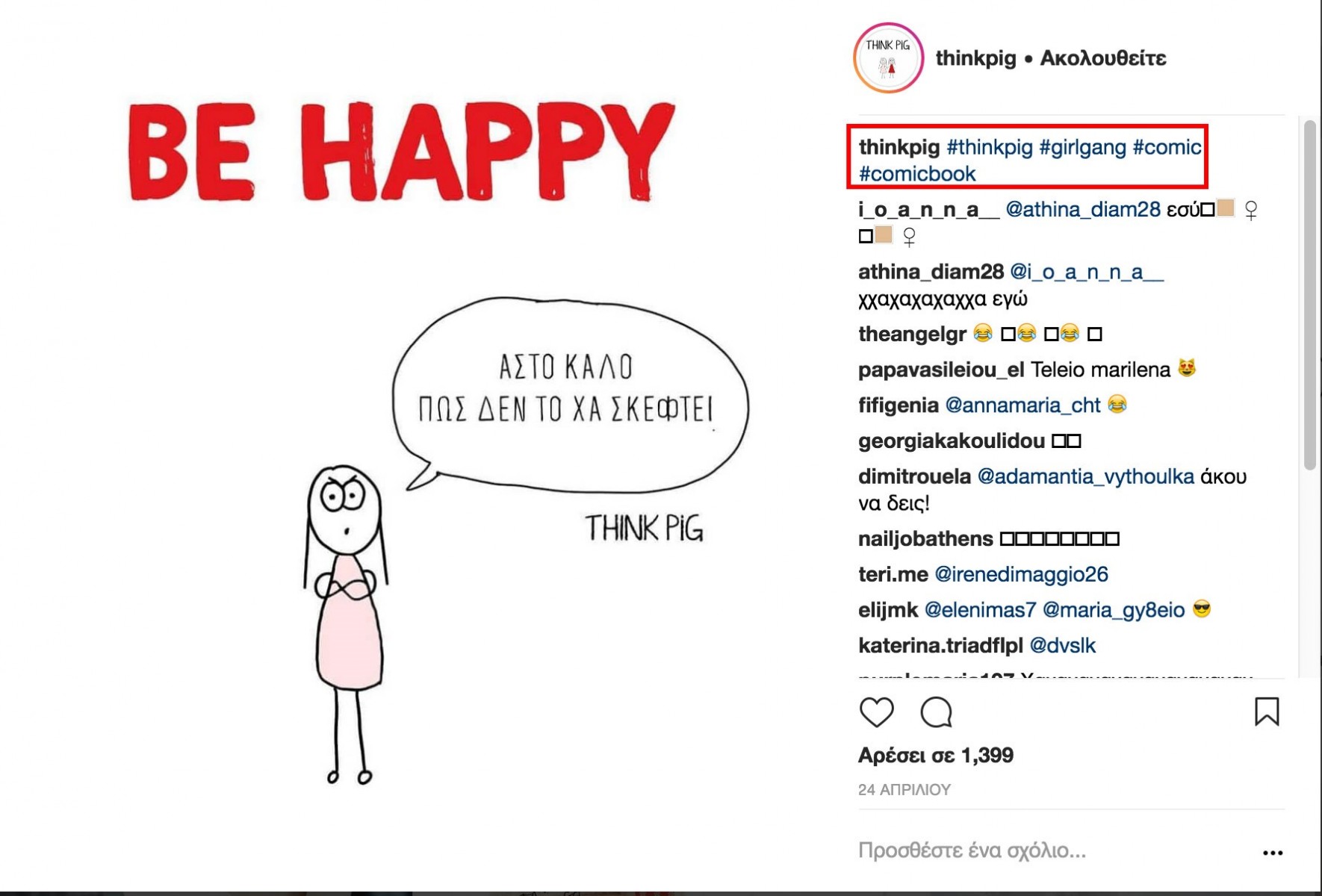1322x896 pixels.
Task: Open the three-dot more options menu
Action: coord(1273,853)
